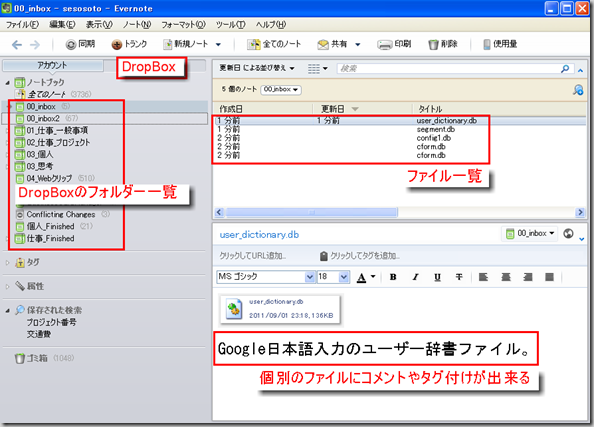Collapse the 保存された検索 section
Screen dimensions: 594x427
[7, 310]
